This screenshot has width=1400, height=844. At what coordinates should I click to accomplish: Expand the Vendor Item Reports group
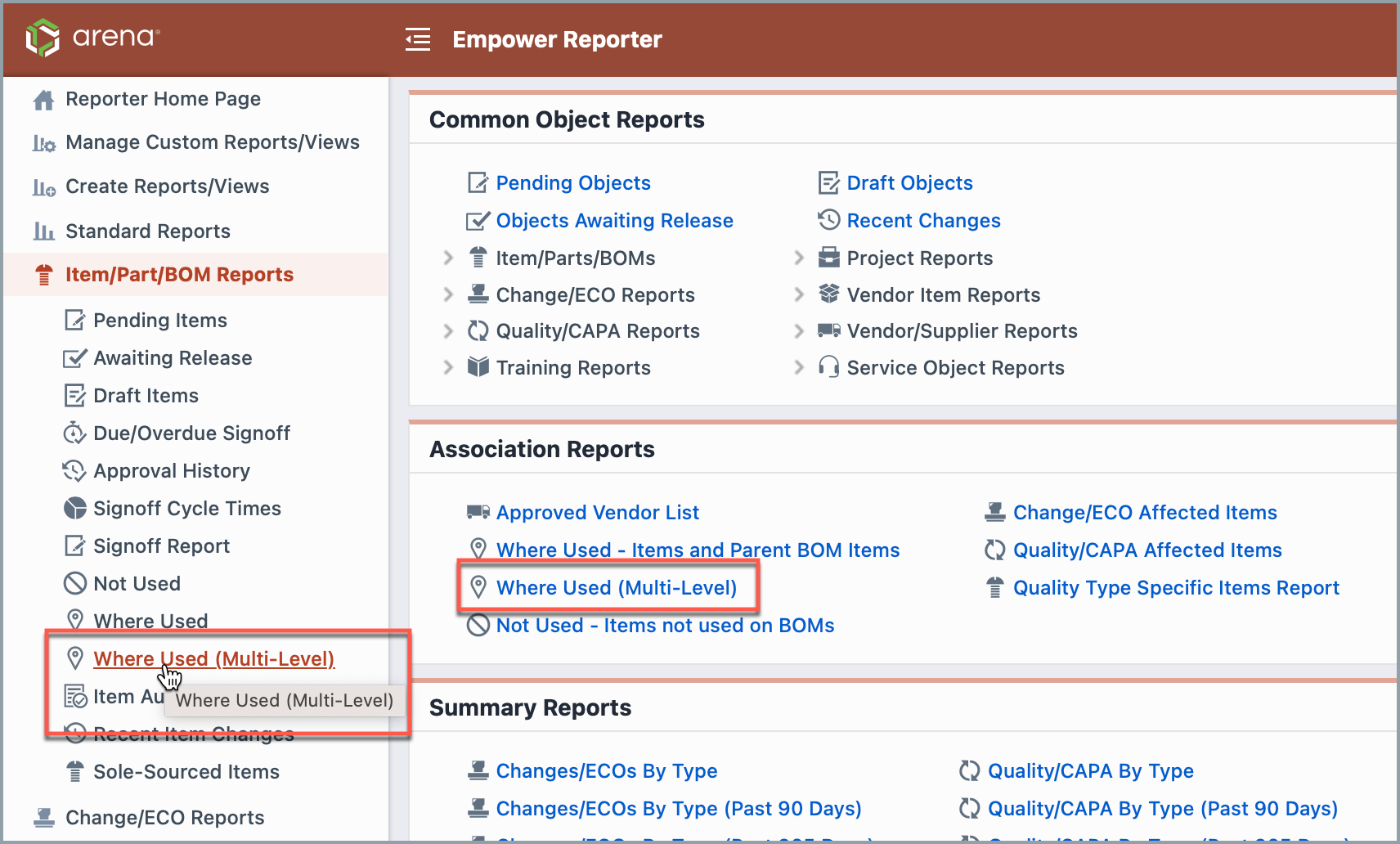point(799,294)
